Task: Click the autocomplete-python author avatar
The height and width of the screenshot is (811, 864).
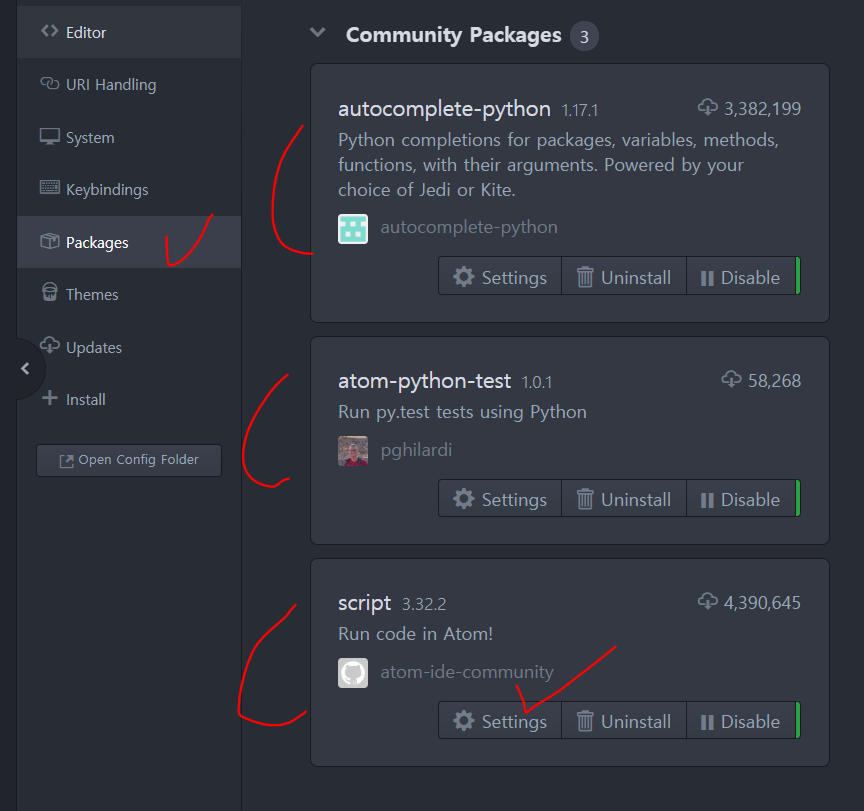Action: 353,229
